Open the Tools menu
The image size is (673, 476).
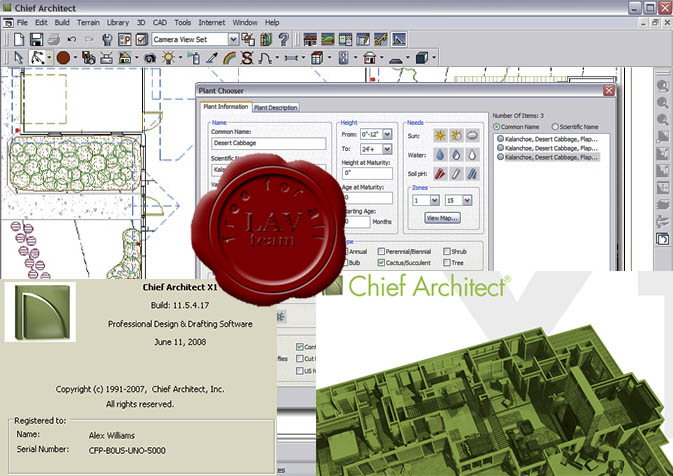pos(182,22)
